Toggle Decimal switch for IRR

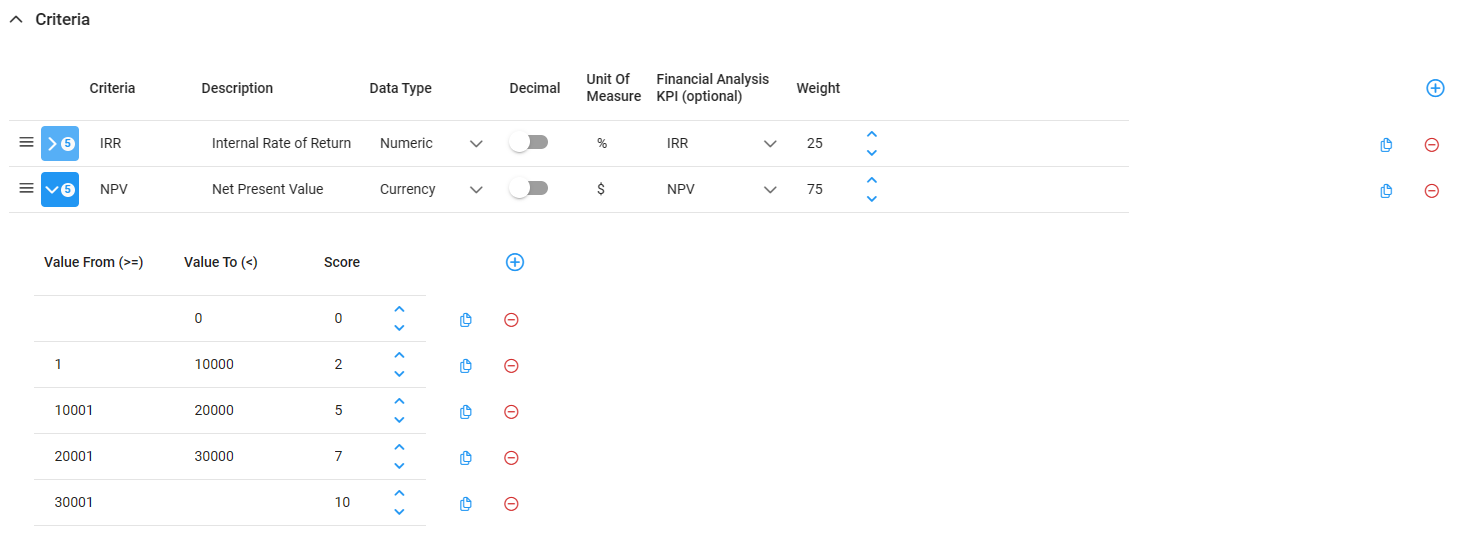point(528,143)
